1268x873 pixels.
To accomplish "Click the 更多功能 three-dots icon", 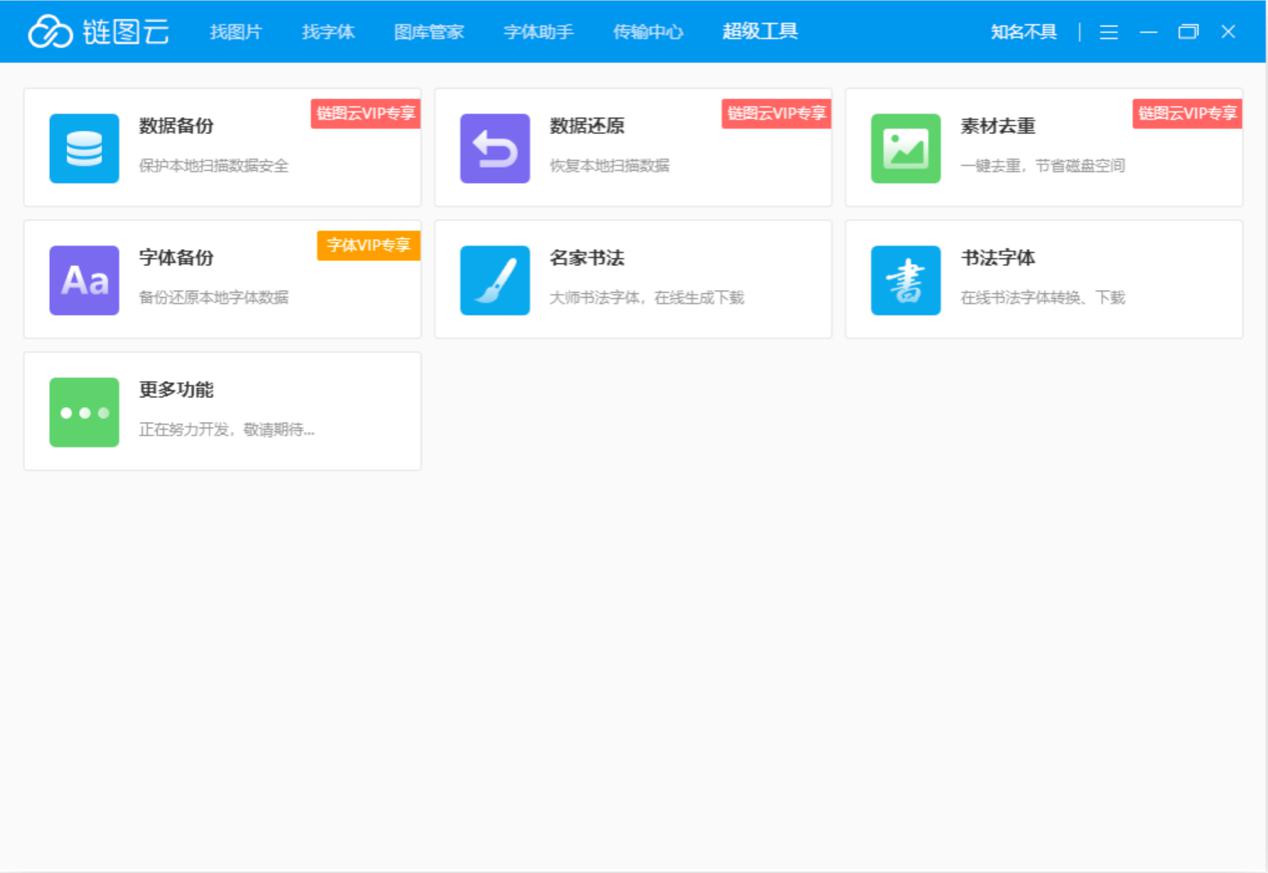I will [x=84, y=412].
